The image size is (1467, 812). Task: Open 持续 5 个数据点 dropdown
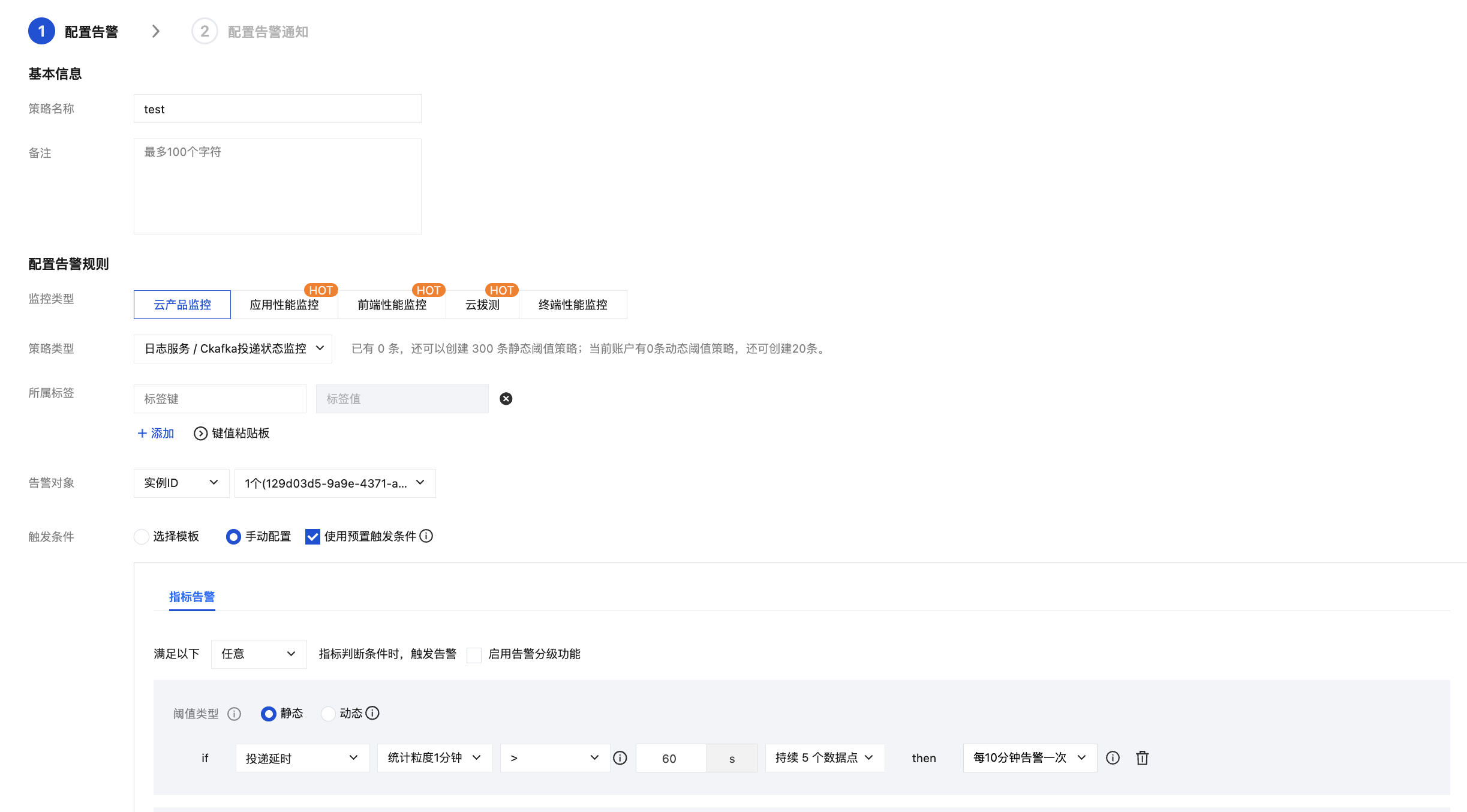coord(824,758)
